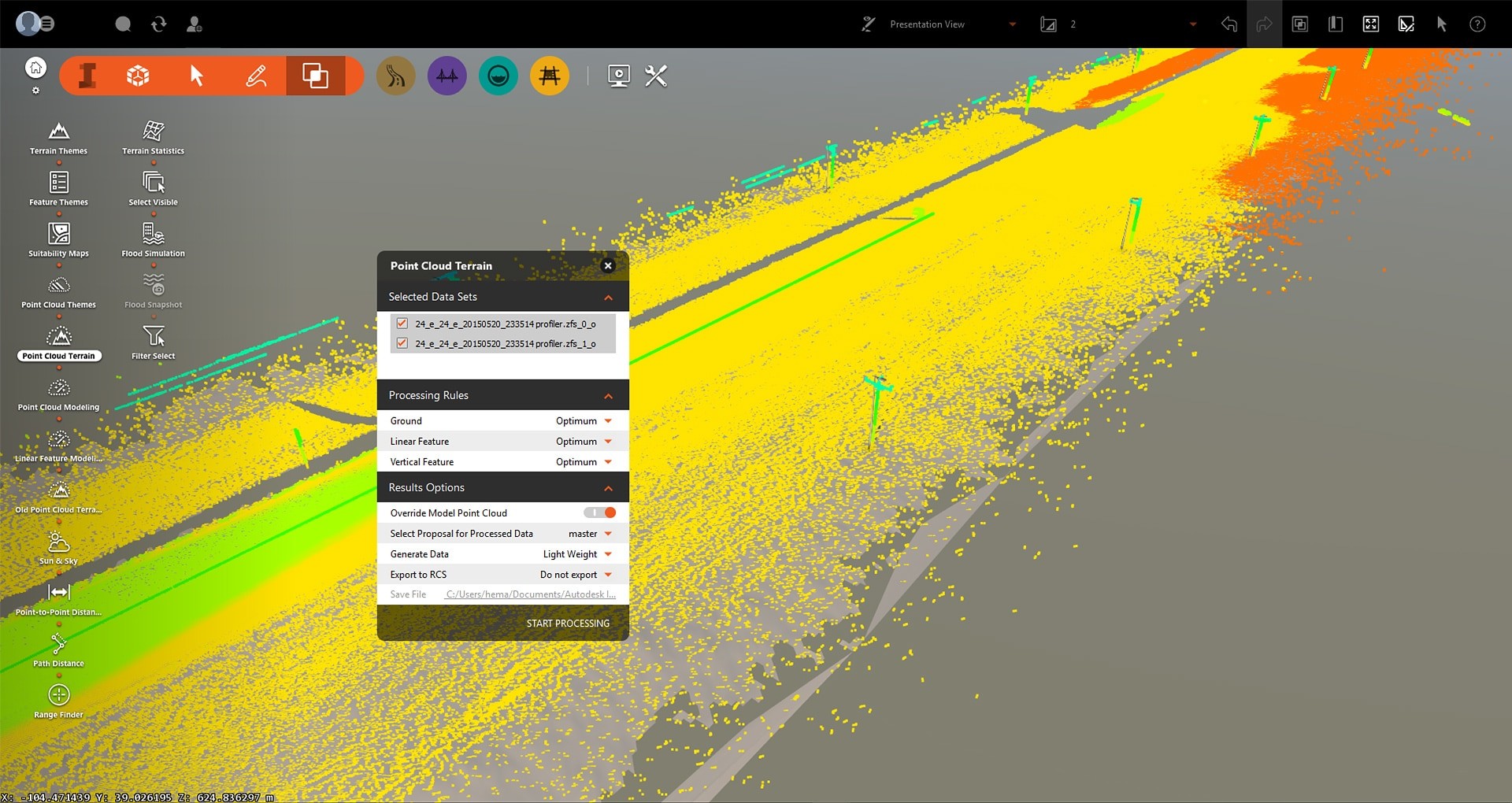Open Point Cloud Modeling tool
1512x803 pixels.
click(58, 394)
